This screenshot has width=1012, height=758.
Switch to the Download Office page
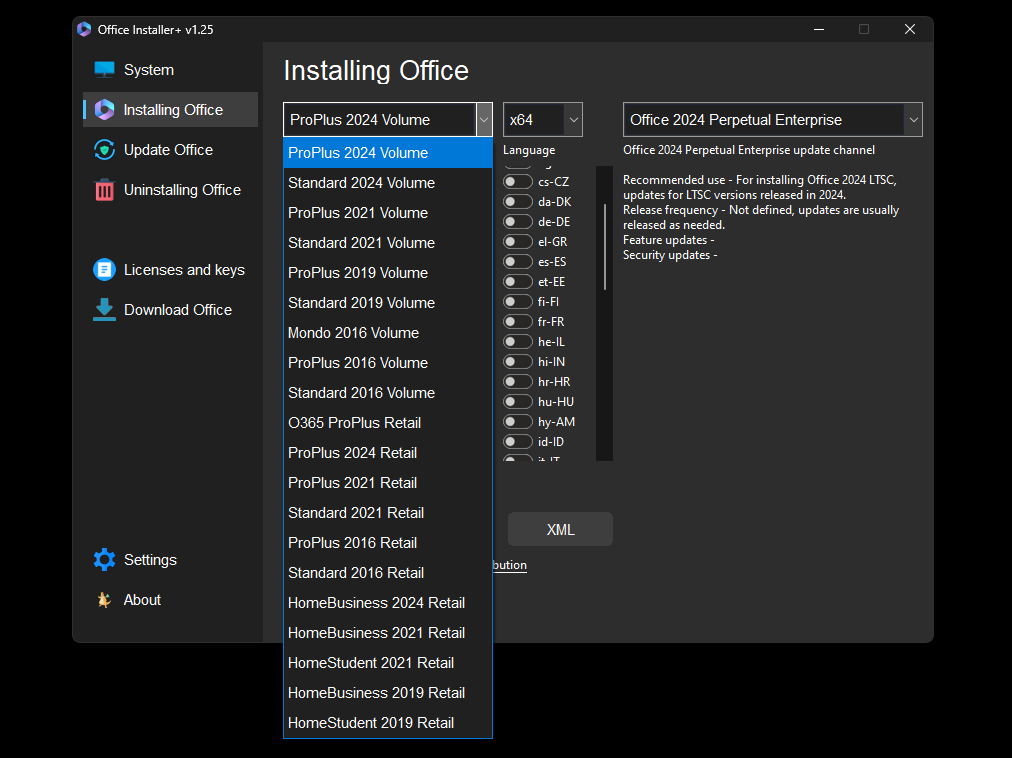pos(170,310)
